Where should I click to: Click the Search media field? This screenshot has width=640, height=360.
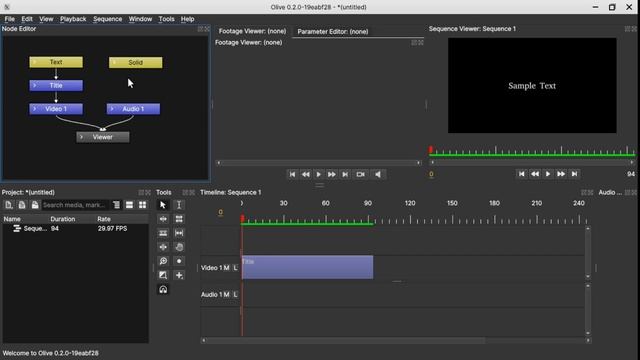click(x=76, y=205)
